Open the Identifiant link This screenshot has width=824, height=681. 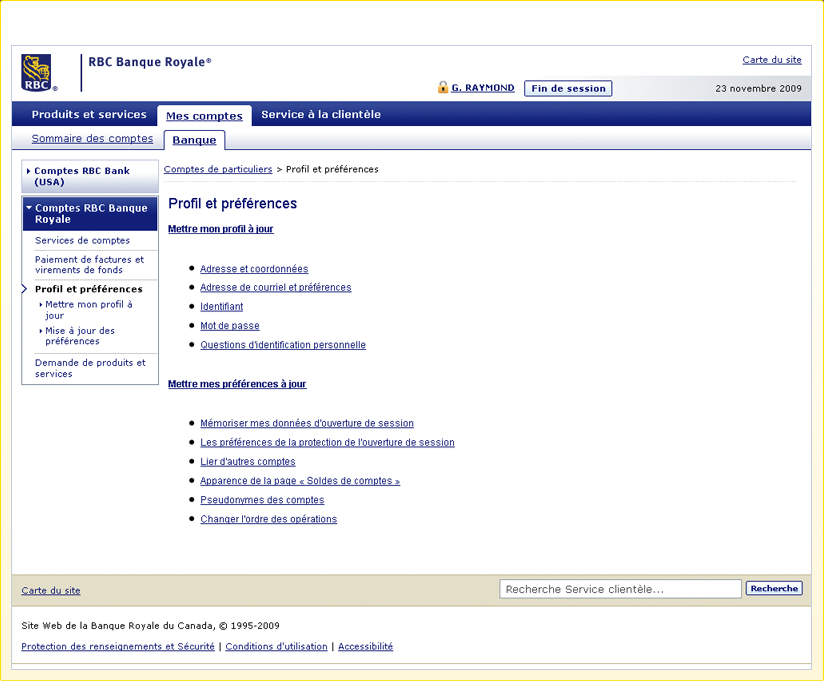point(222,307)
